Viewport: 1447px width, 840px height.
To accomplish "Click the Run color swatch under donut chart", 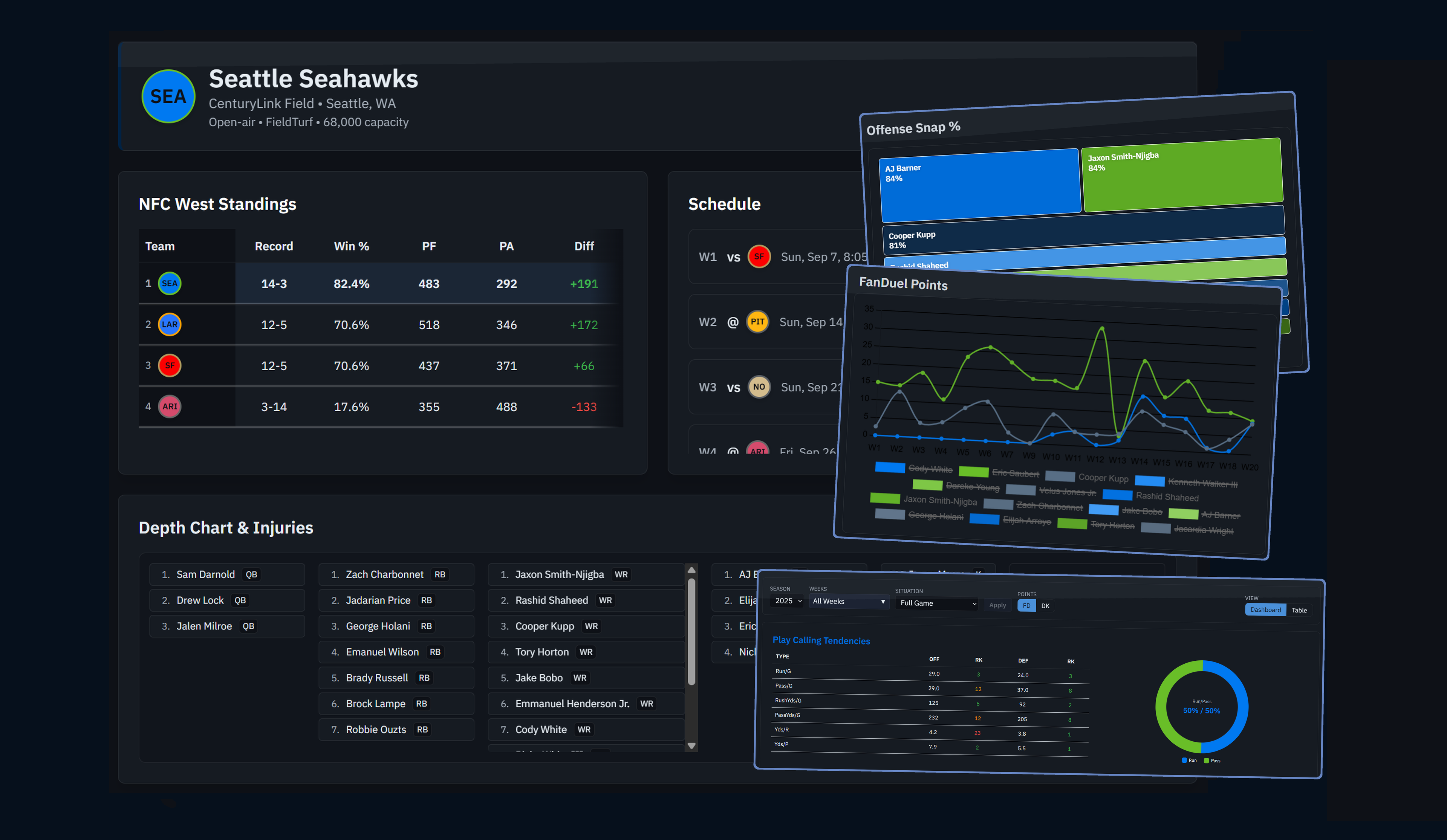I will (1184, 760).
